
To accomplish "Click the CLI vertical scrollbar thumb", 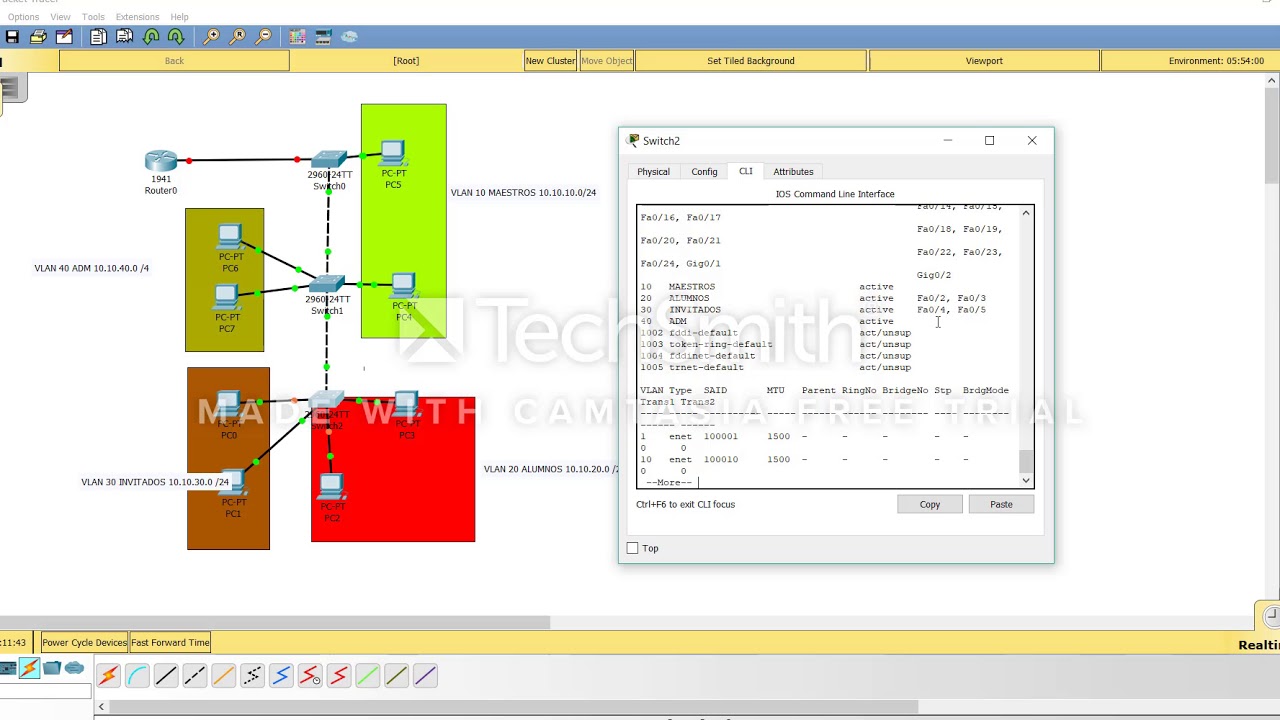I will pos(1025,461).
